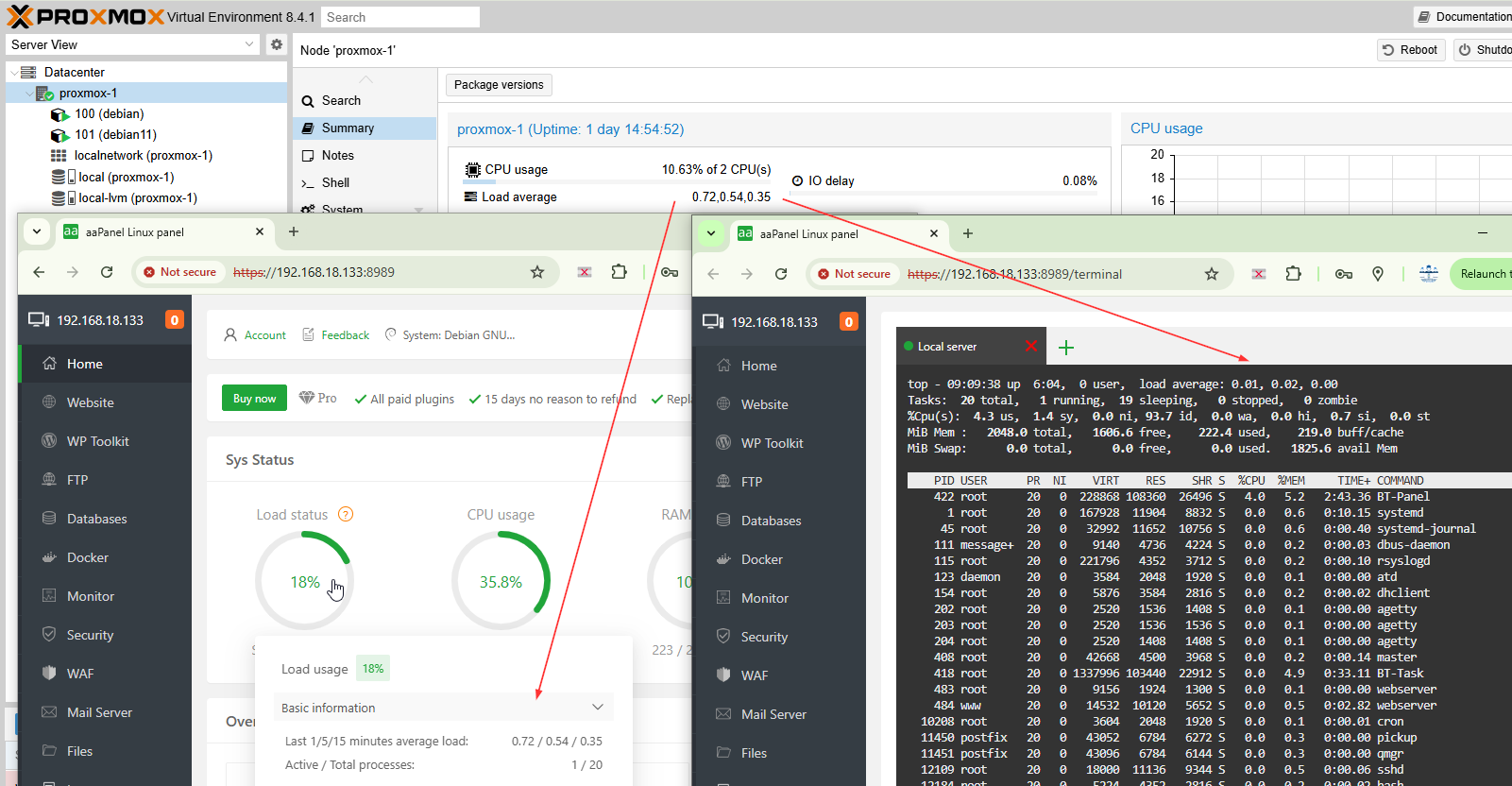This screenshot has height=786, width=1512.
Task: Click the left browser address bar URL
Action: pyautogui.click(x=314, y=272)
